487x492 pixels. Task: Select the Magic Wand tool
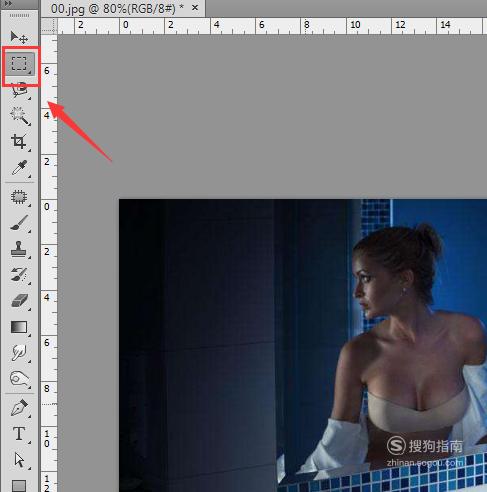tap(19, 116)
